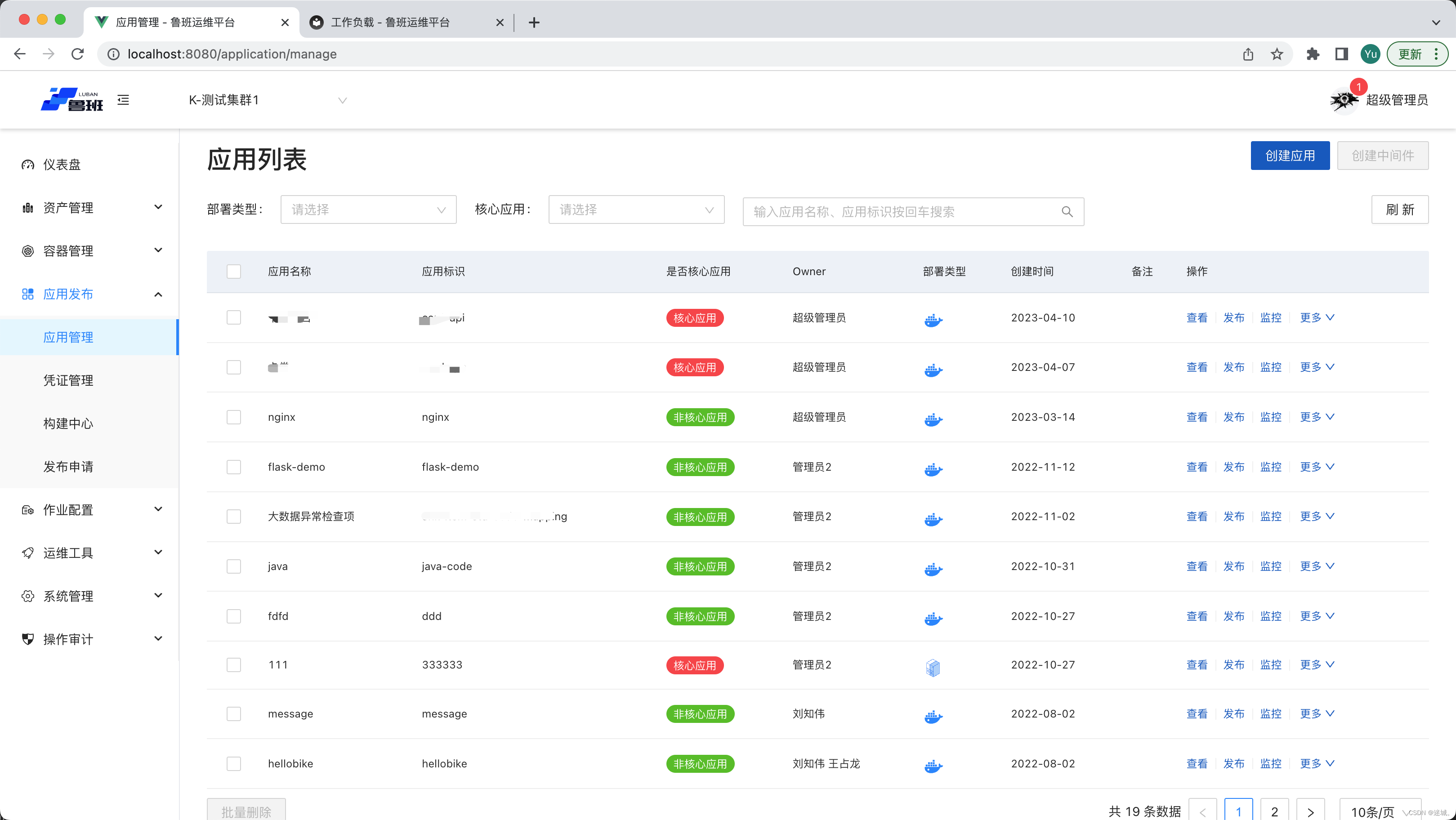Open the 核心应用 filter dropdown
The height and width of the screenshot is (820, 1456).
pos(636,209)
